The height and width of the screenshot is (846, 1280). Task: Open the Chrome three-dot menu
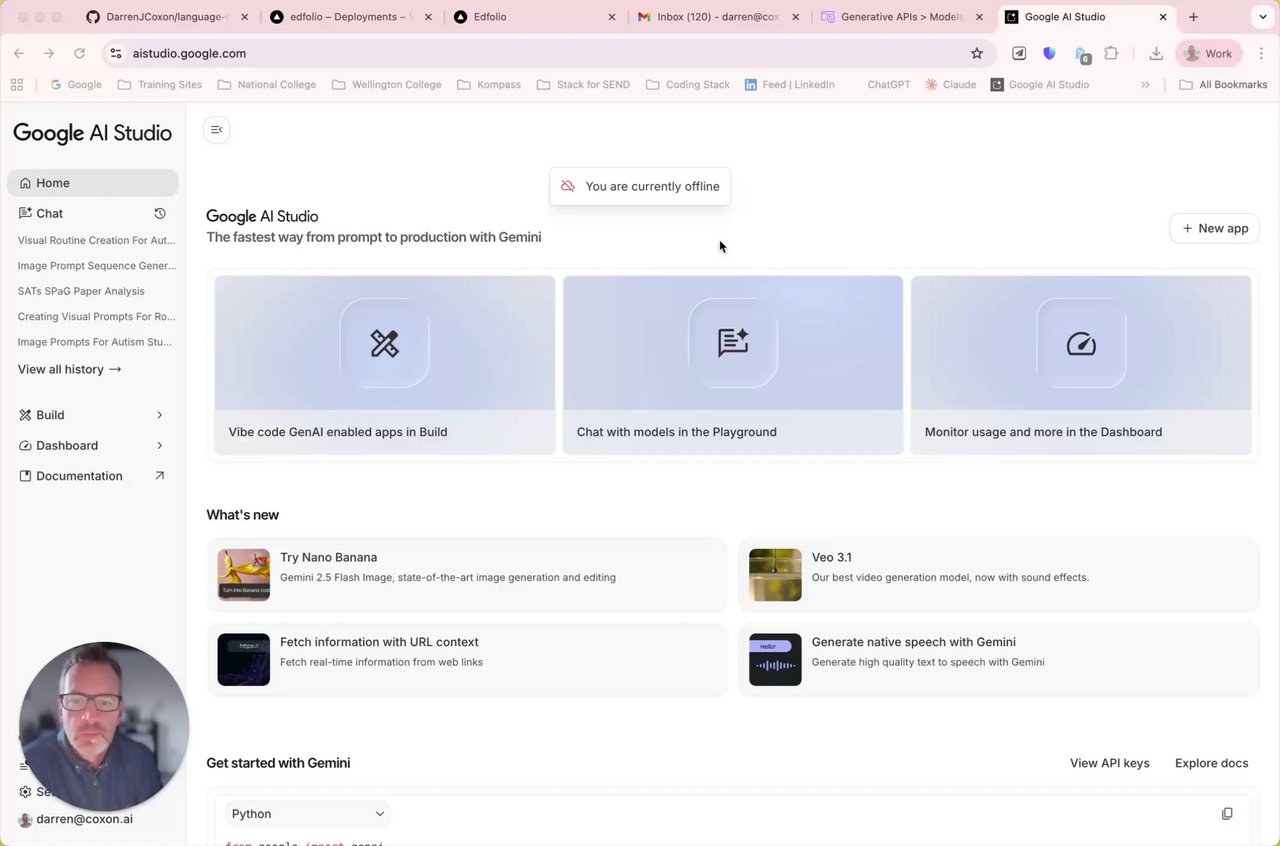pyautogui.click(x=1261, y=53)
